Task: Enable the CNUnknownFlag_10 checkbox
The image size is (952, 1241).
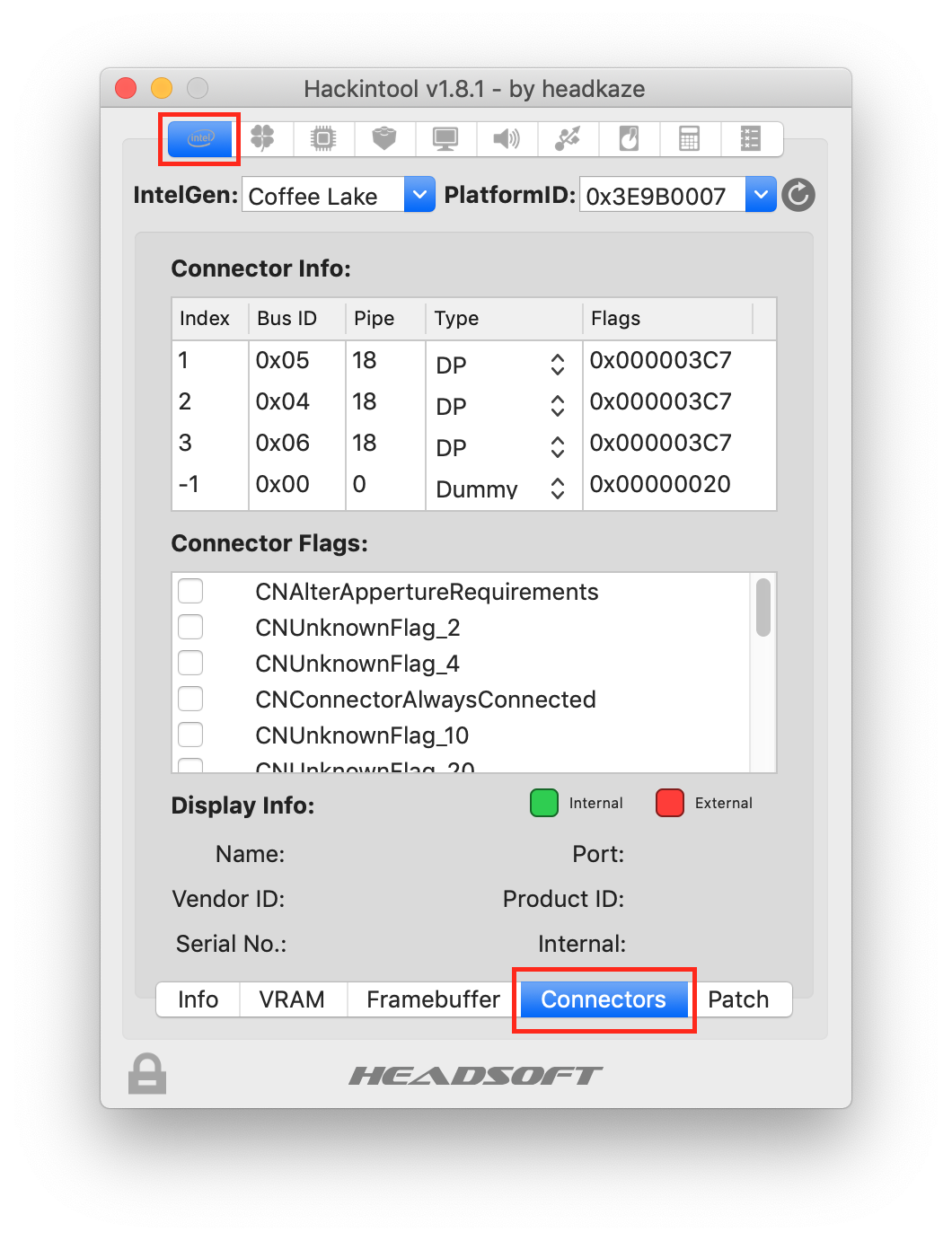Action: click(190, 735)
